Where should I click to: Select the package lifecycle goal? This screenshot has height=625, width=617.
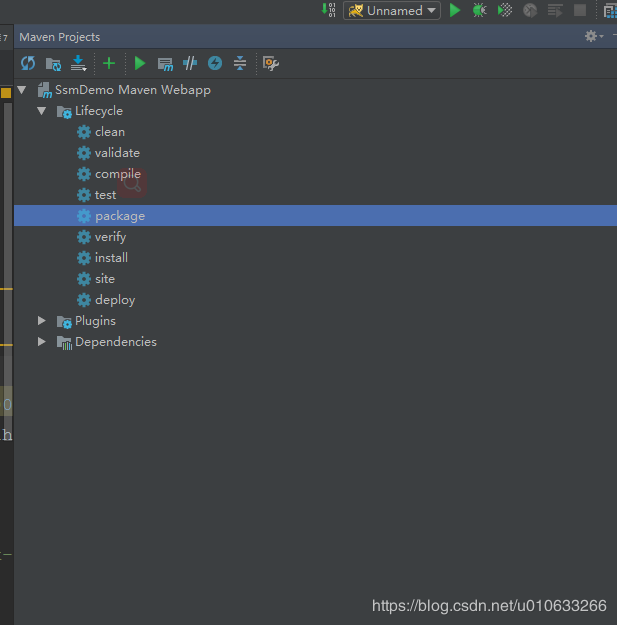tap(120, 216)
